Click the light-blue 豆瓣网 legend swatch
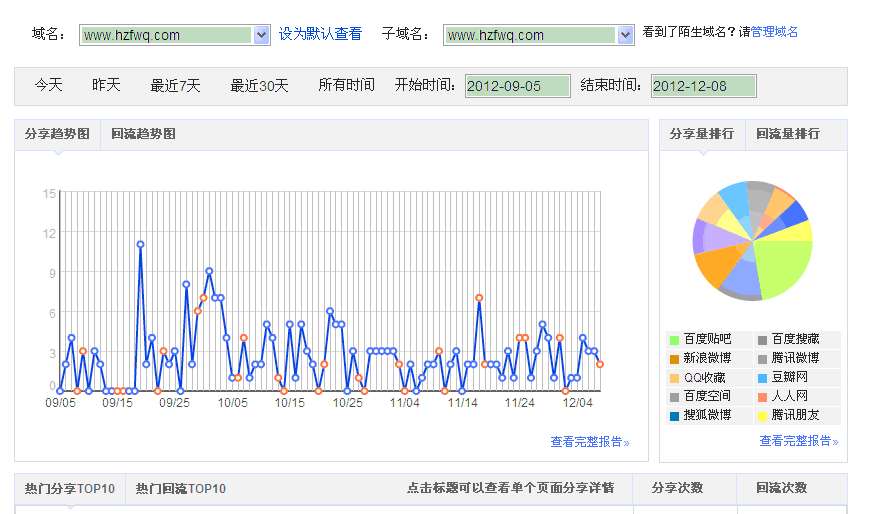 [x=762, y=378]
